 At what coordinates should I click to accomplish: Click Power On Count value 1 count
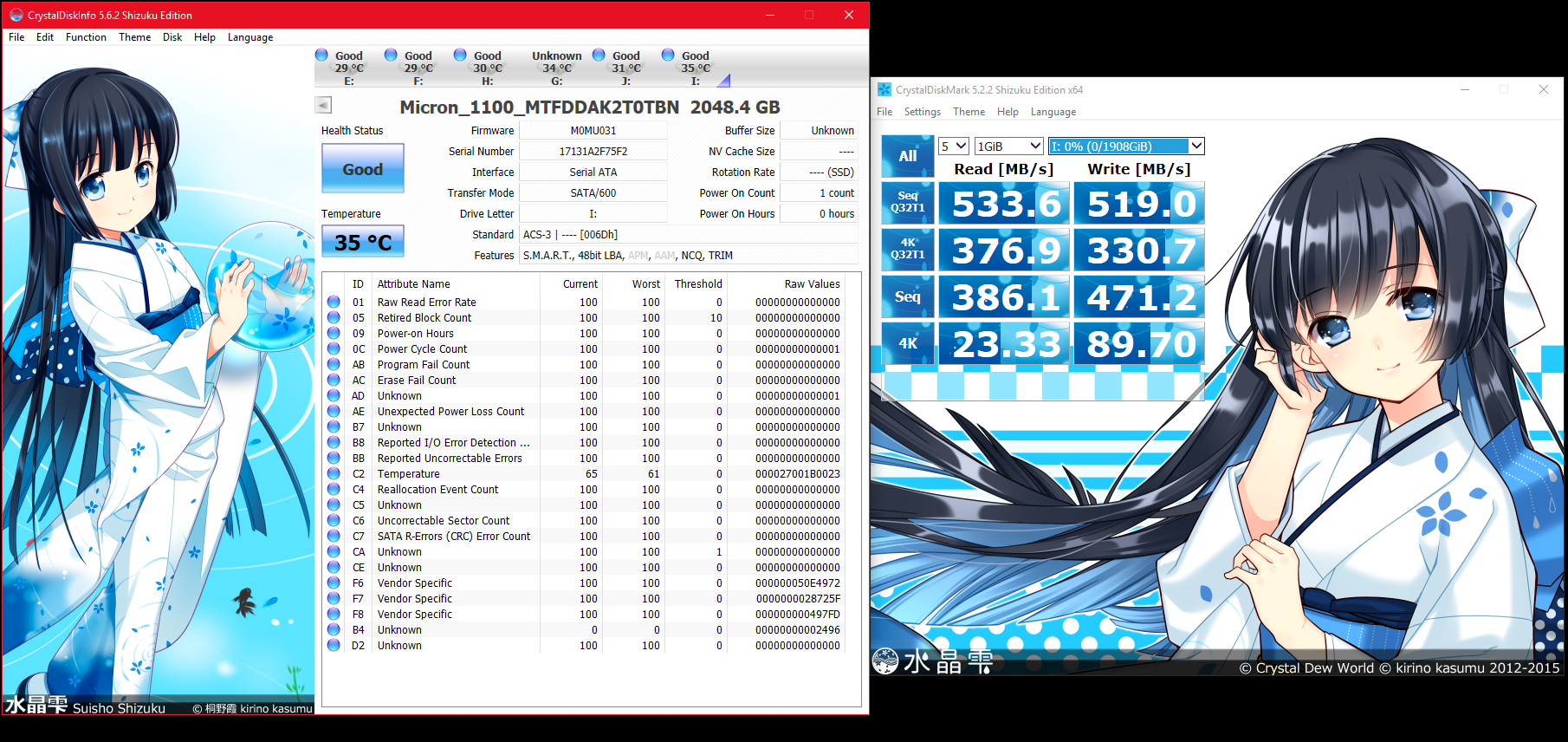(x=819, y=193)
